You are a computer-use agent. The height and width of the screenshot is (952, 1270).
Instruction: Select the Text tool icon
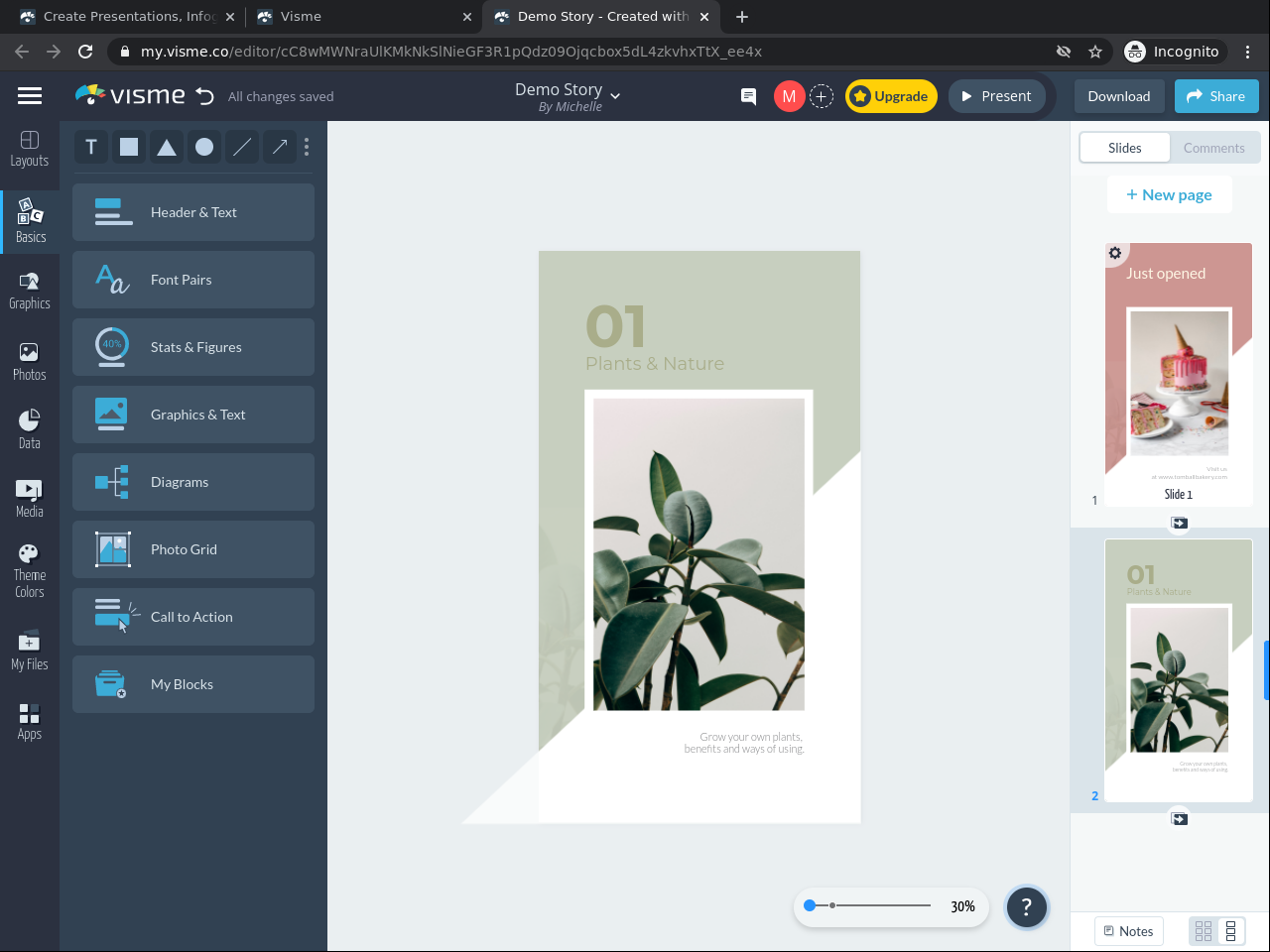91,147
